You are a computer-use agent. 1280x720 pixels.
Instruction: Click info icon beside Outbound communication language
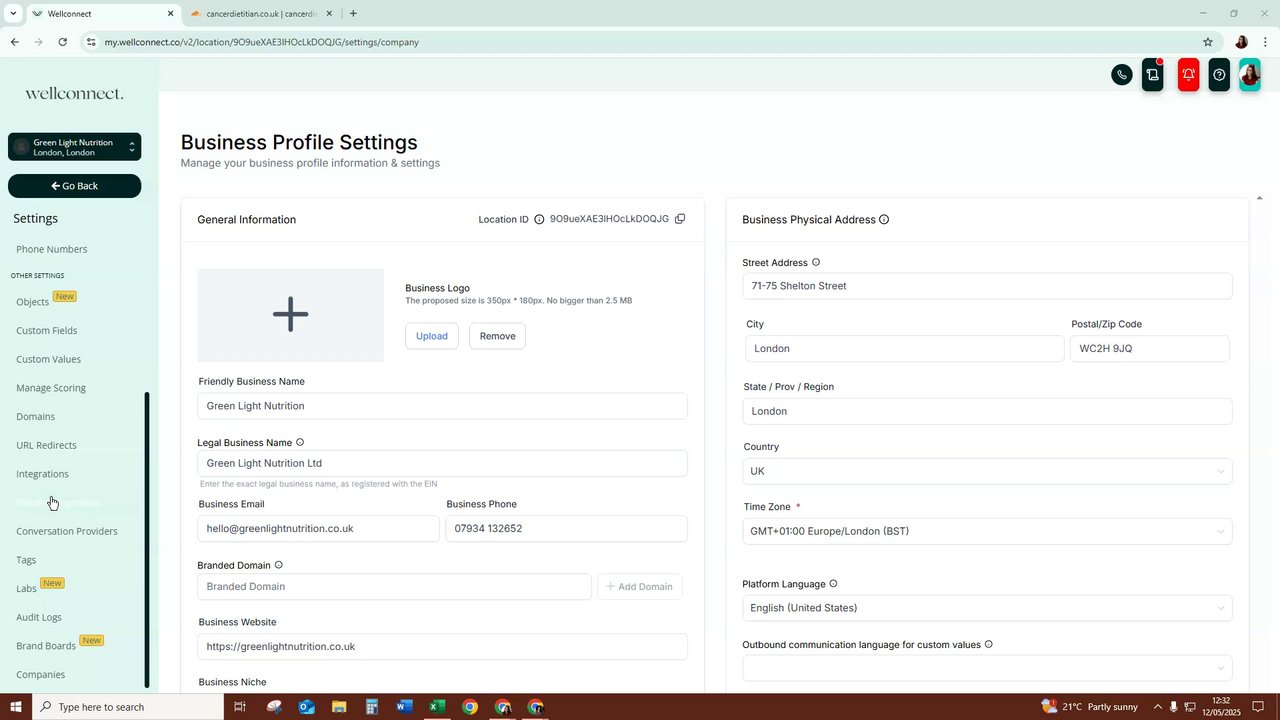point(989,645)
